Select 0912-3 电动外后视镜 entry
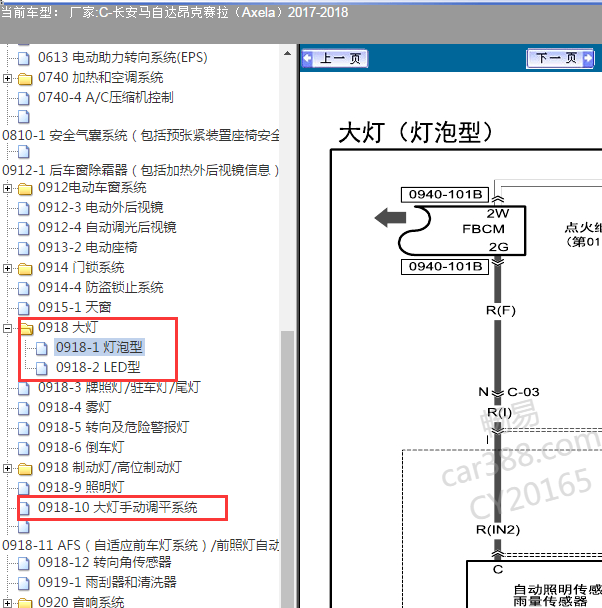This screenshot has width=602, height=608. pyautogui.click(x=100, y=207)
